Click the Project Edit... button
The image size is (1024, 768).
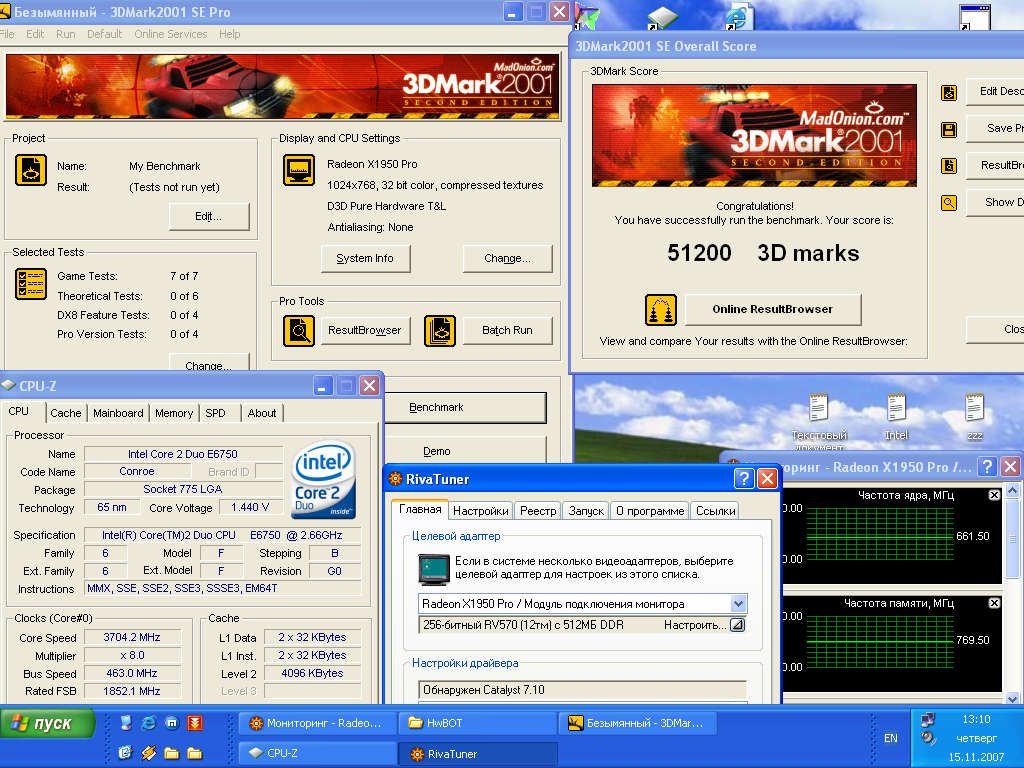[x=209, y=216]
